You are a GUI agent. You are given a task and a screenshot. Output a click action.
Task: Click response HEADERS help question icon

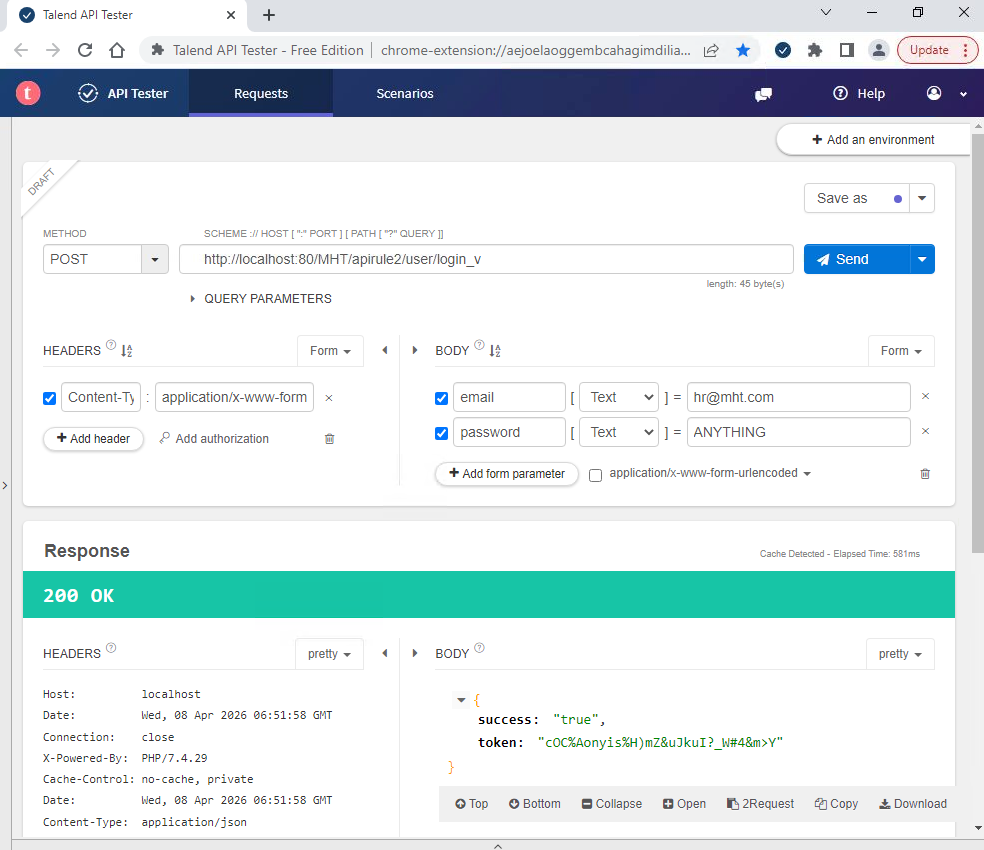pos(111,648)
